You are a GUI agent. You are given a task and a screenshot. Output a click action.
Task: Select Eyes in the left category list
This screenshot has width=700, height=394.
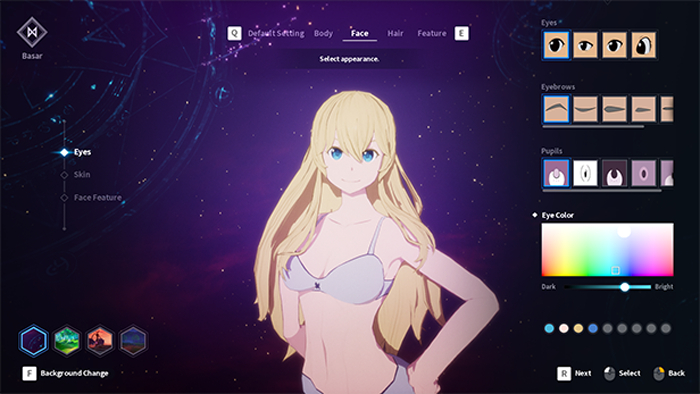pyautogui.click(x=83, y=152)
